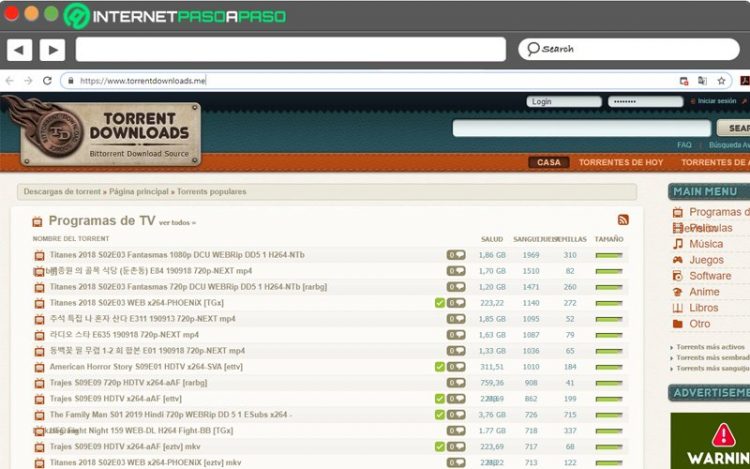Click the Anime category label
Image resolution: width=750 pixels, height=469 pixels.
pyautogui.click(x=704, y=292)
